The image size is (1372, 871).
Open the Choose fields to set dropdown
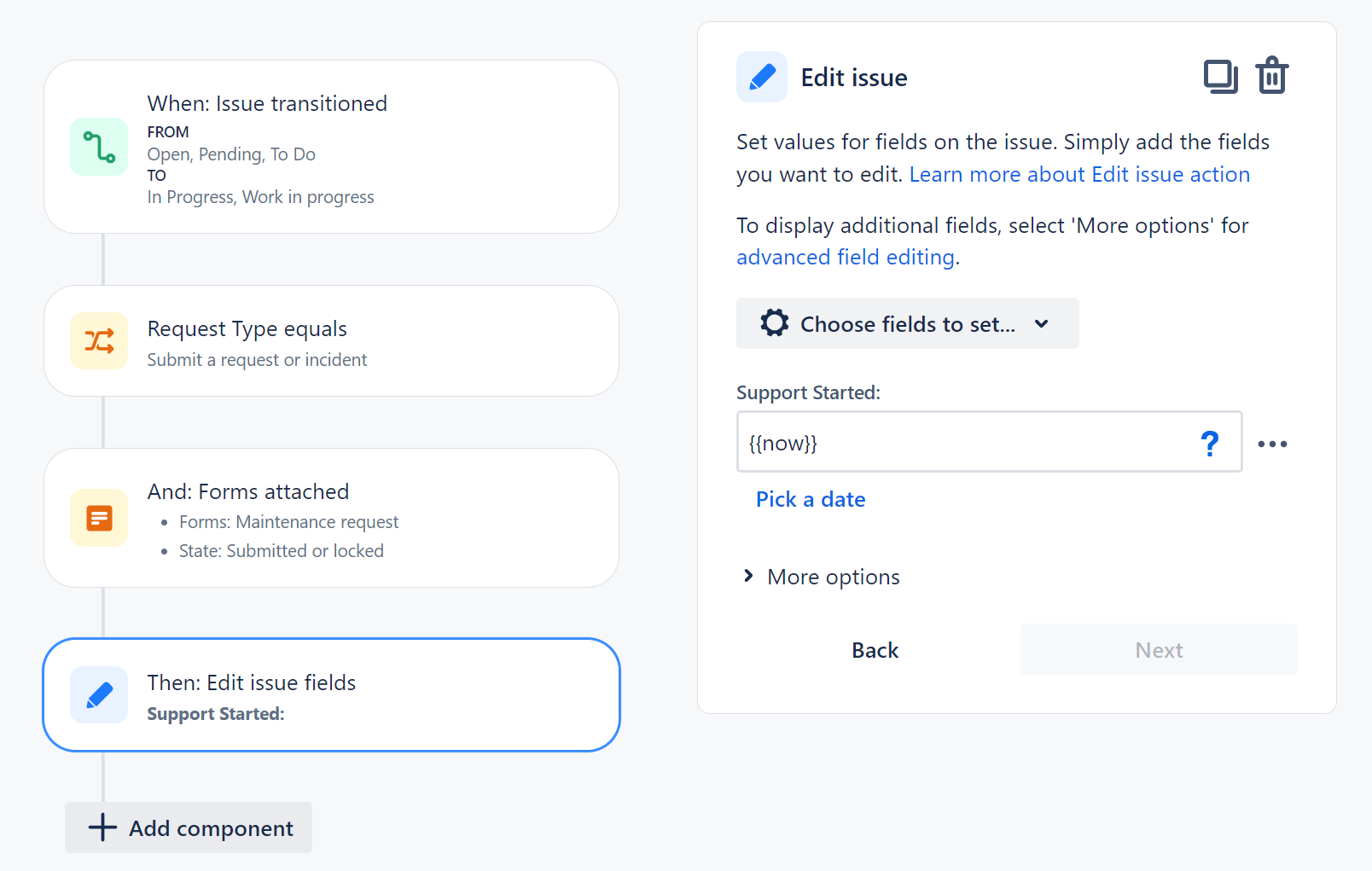(x=907, y=323)
